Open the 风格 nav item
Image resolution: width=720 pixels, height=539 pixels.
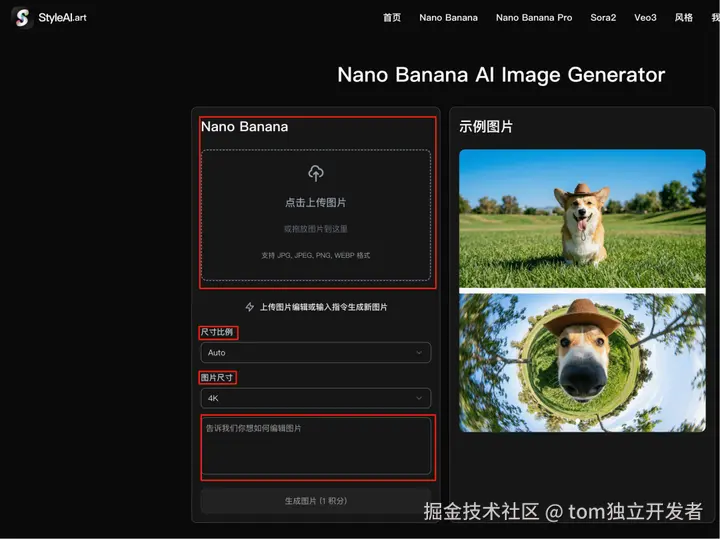683,17
